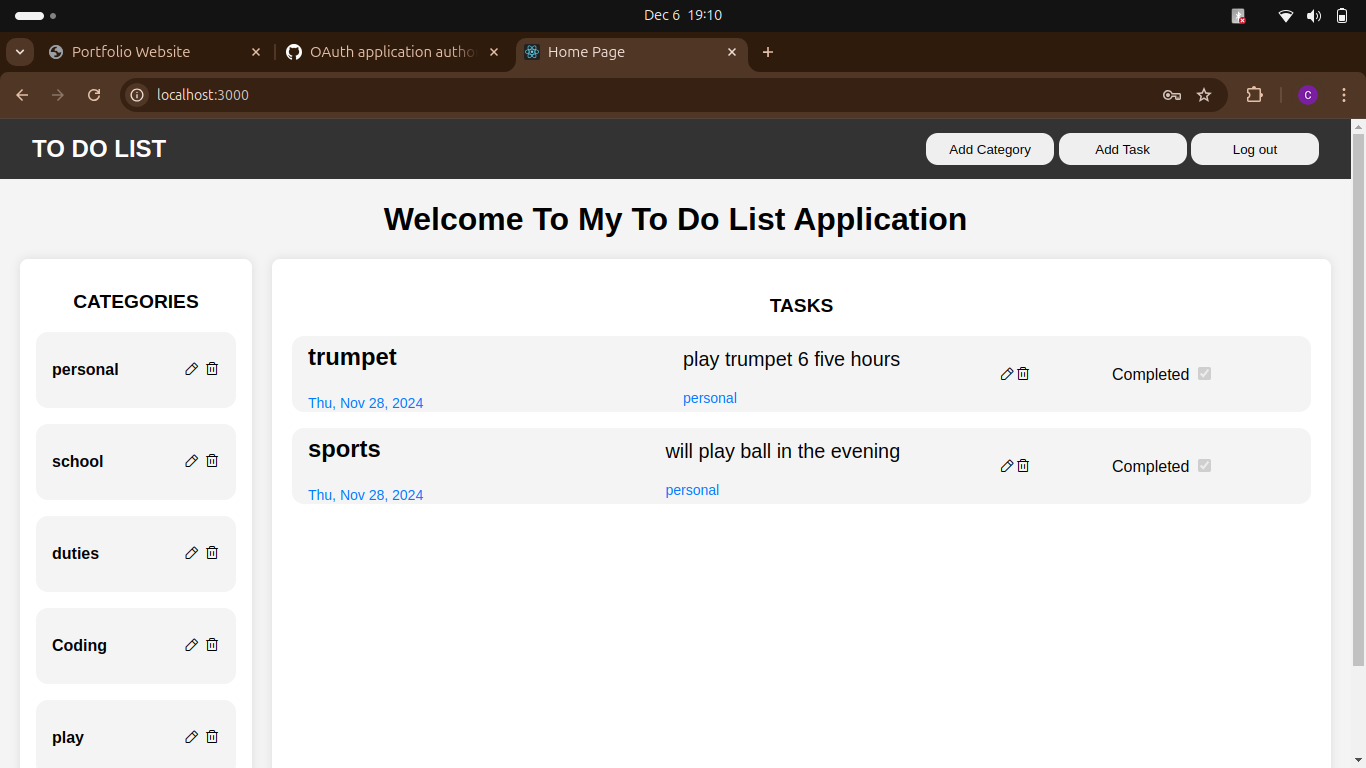Image resolution: width=1366 pixels, height=768 pixels.
Task: Delete the school category using trash icon
Action: [x=212, y=461]
